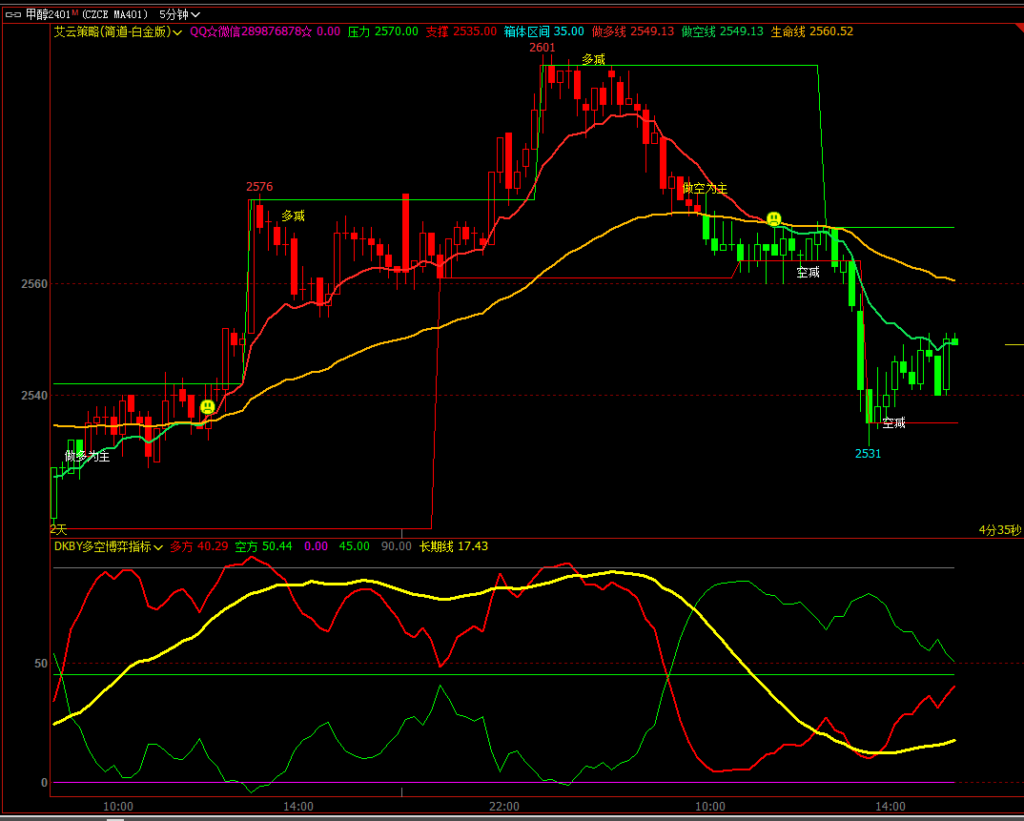Click the red M marker beside 甲醇2401
This screenshot has width=1024, height=821.
pos(74,12)
